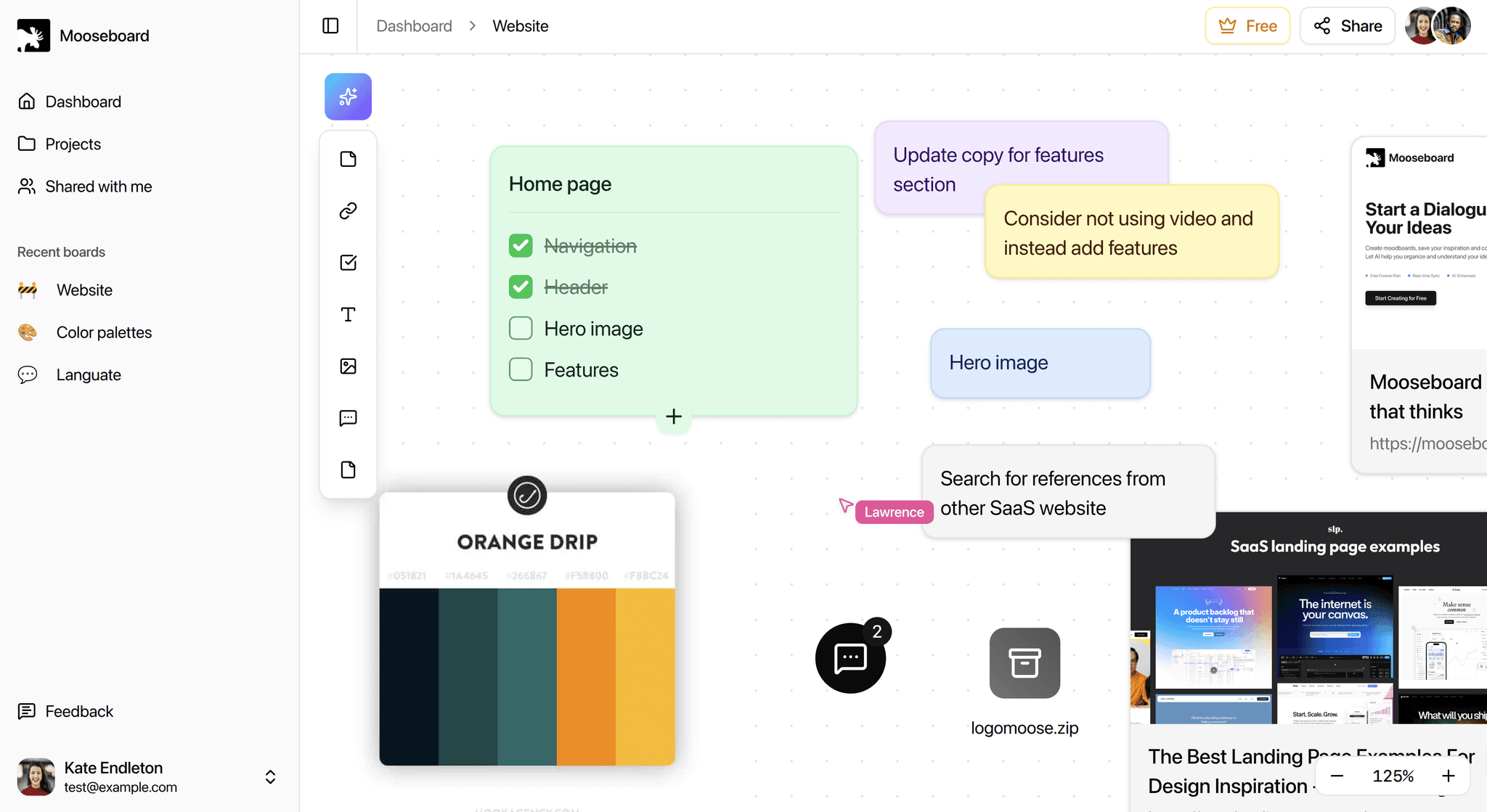Screen dimensions: 1487x812
Task: Uncheck the completed Navigation task
Action: [521, 245]
